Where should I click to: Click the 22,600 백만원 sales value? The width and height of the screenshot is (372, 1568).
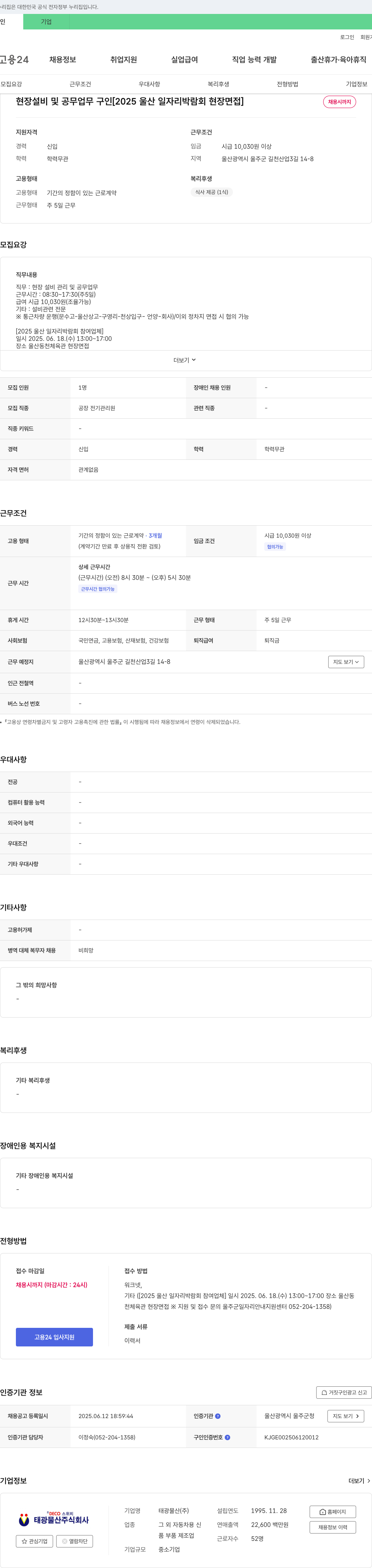270,1525
